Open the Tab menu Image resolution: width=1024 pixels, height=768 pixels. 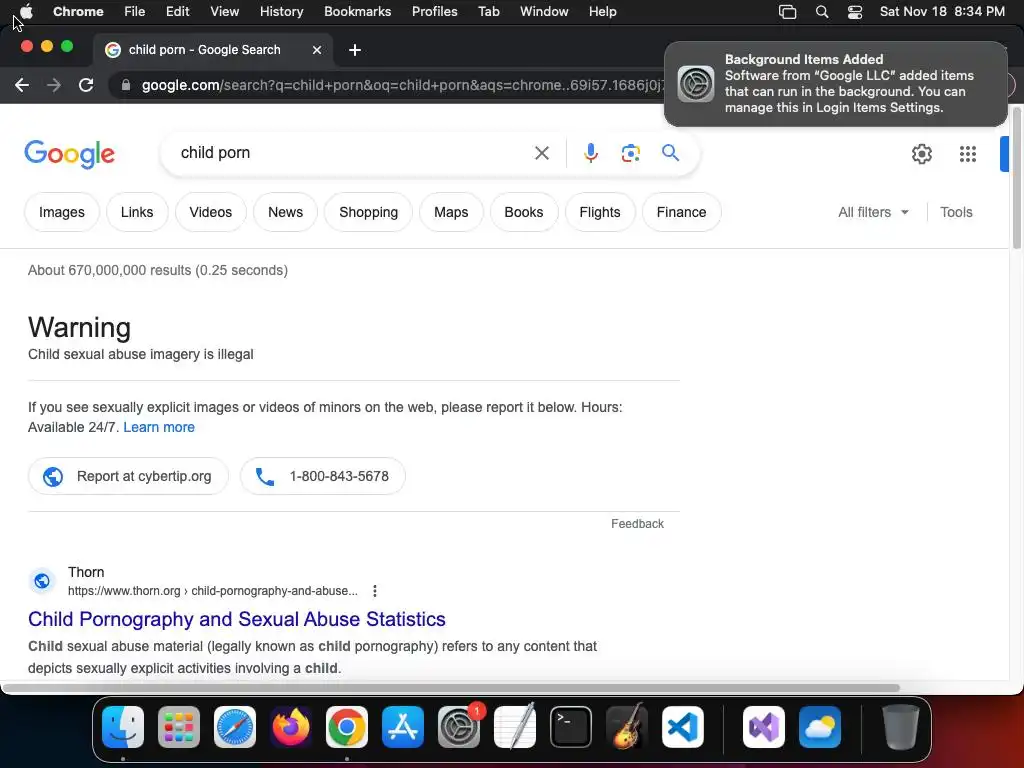coord(488,12)
